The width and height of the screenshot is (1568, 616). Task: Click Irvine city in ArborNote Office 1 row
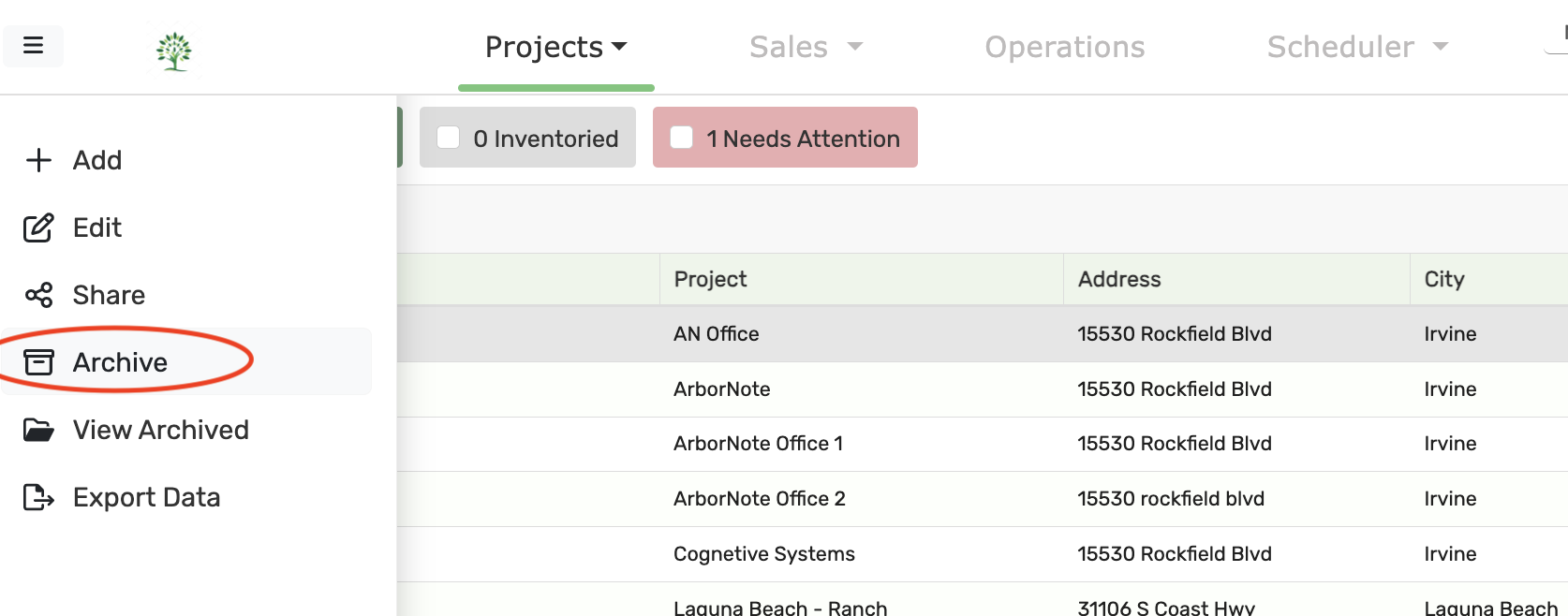(x=1450, y=444)
